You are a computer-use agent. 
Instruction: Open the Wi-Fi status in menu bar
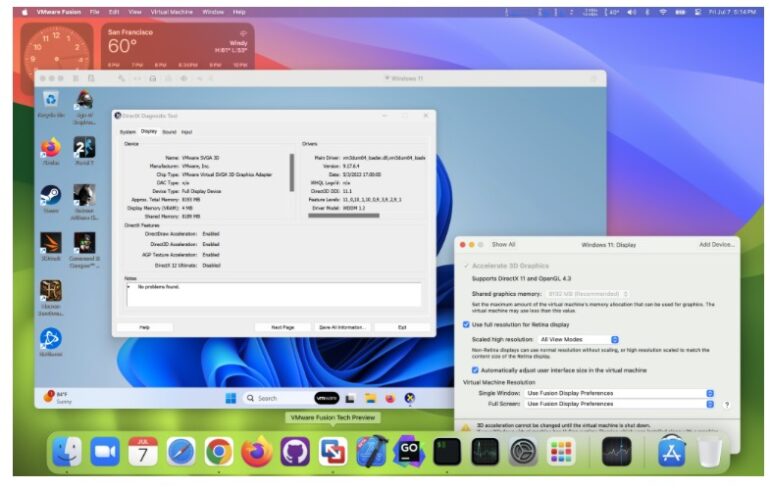coord(663,12)
